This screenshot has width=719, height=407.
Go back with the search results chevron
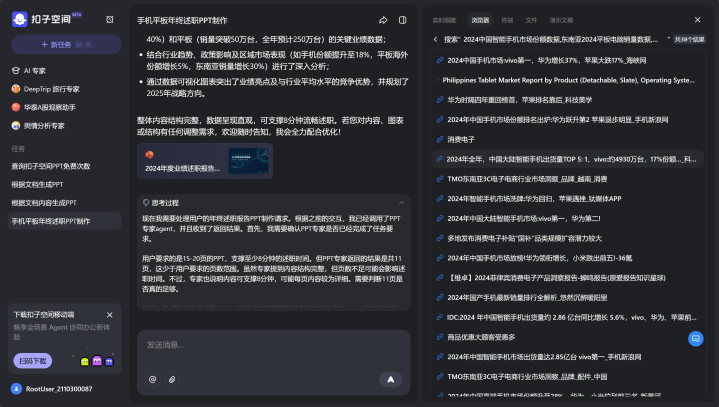click(435, 39)
